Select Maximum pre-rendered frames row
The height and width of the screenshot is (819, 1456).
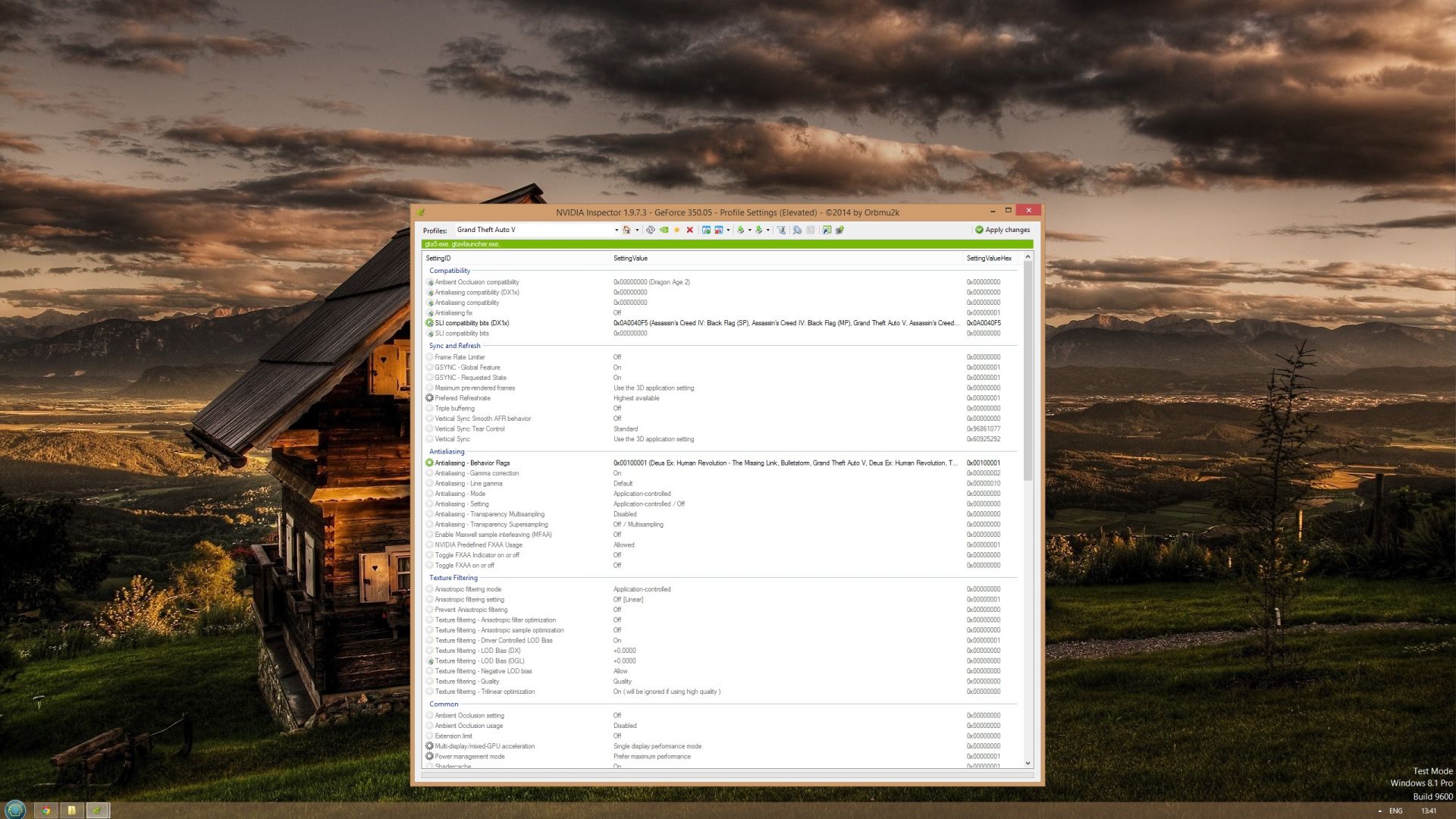click(722, 388)
